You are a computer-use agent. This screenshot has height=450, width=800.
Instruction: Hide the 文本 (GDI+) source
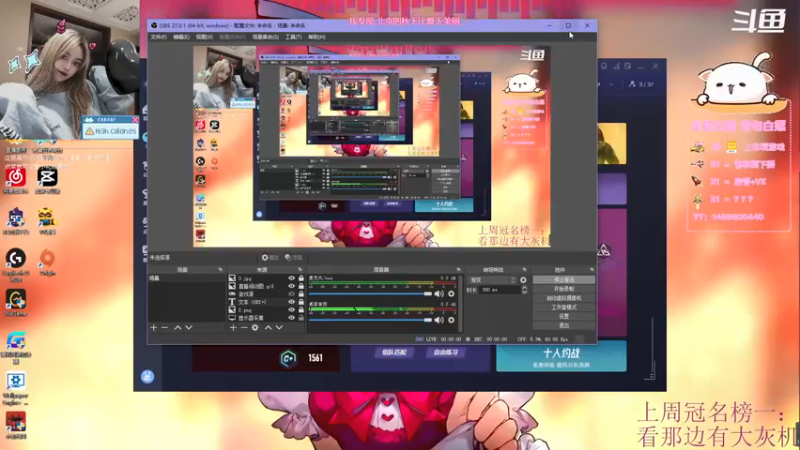pos(291,302)
